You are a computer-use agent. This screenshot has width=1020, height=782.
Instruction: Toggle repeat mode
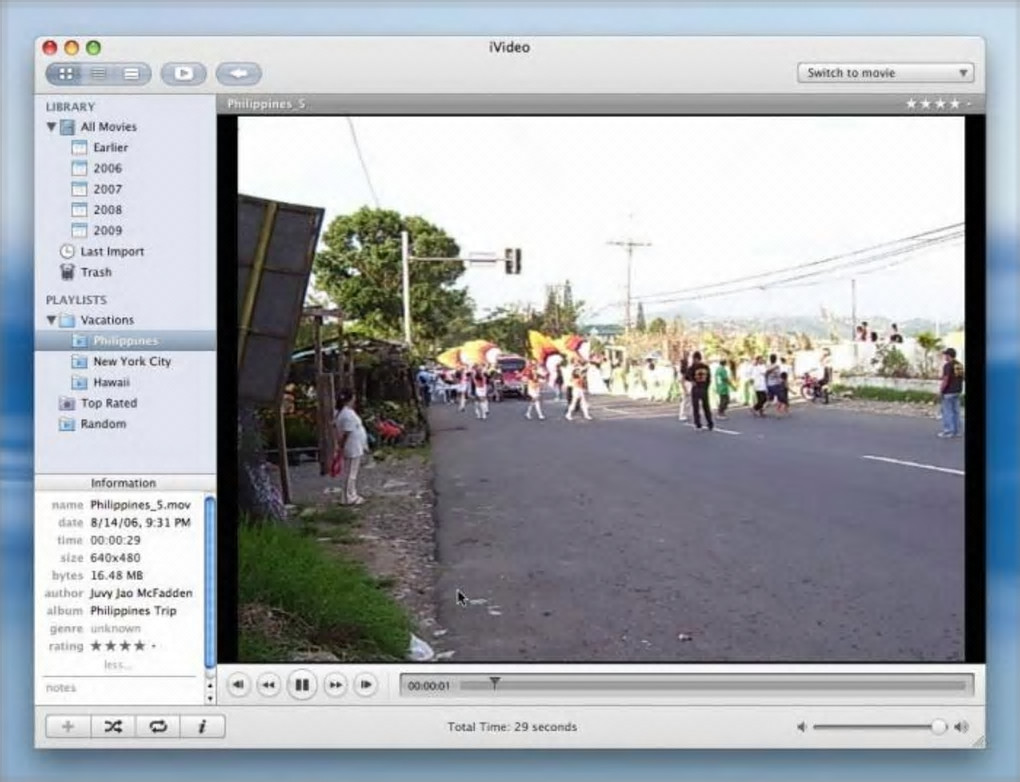[x=157, y=727]
